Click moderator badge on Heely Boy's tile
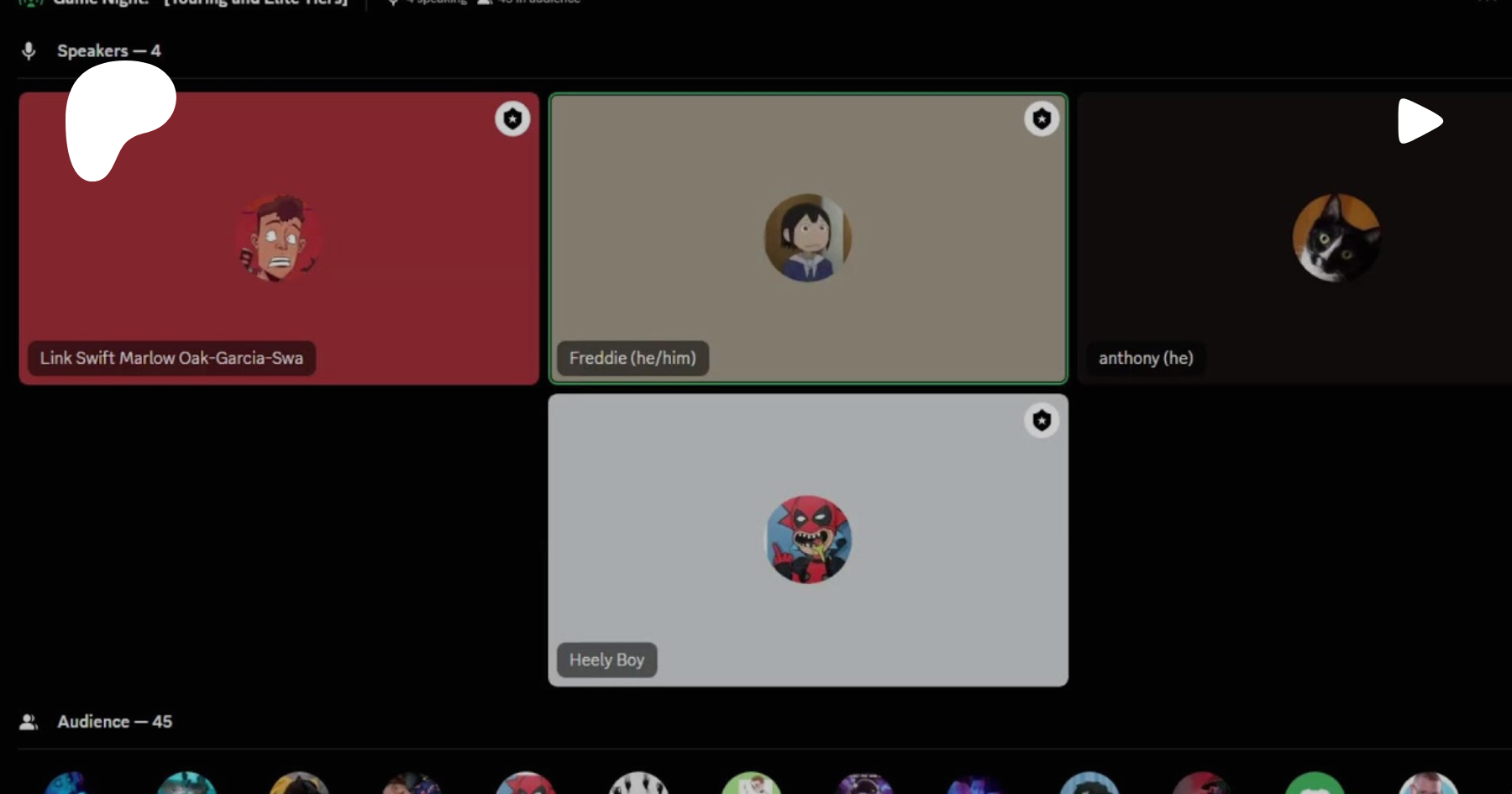Screen dimensions: 1512x794 pos(1042,420)
